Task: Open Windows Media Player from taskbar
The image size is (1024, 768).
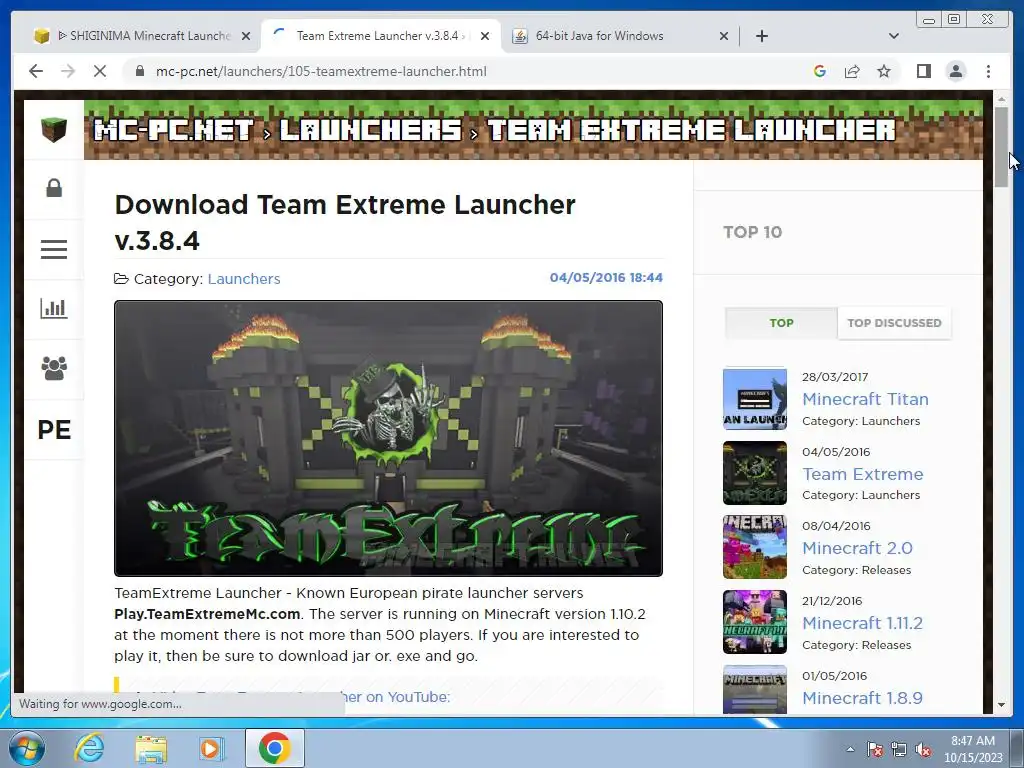Action: click(x=212, y=748)
